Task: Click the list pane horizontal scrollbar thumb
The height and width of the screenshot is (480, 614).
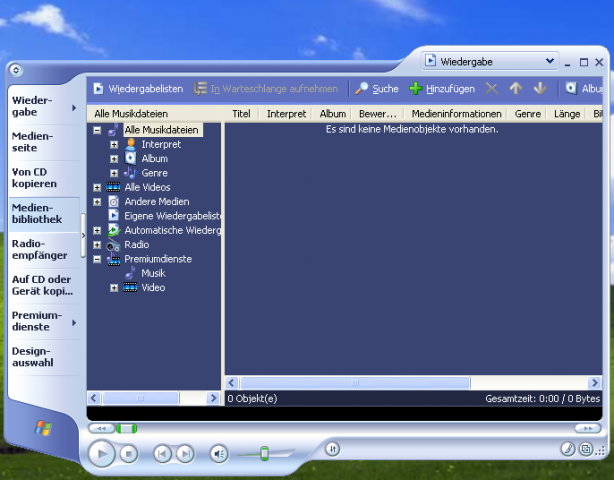Action: [355, 383]
